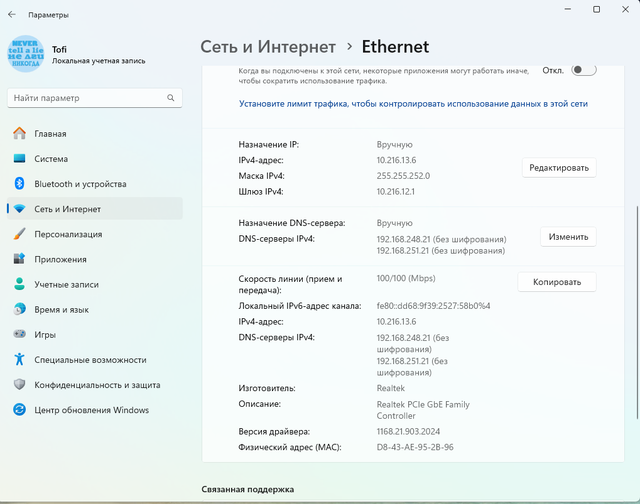
Task: Open 'Центр обновления Windows'
Action: (95, 410)
